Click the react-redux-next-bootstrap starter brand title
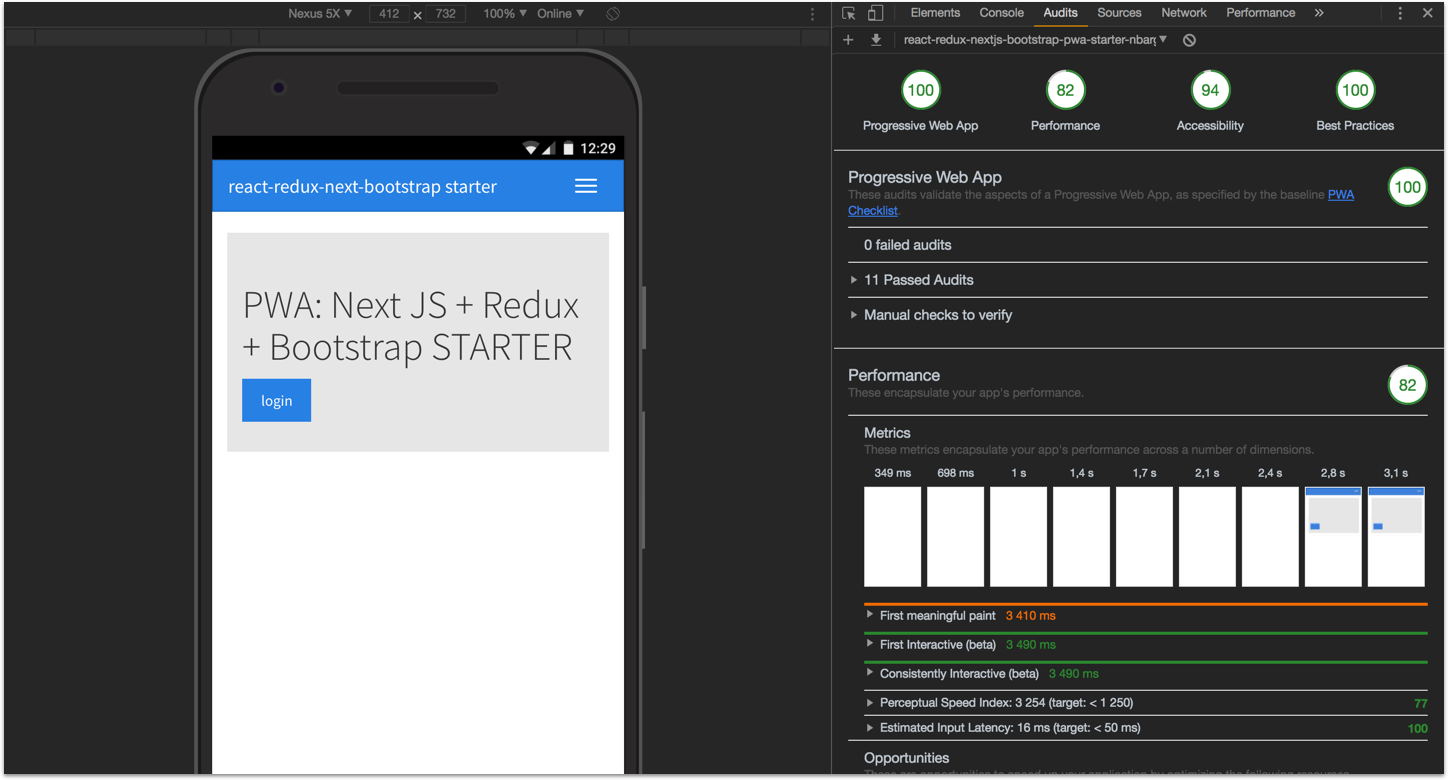This screenshot has width=1448, height=780. (362, 187)
